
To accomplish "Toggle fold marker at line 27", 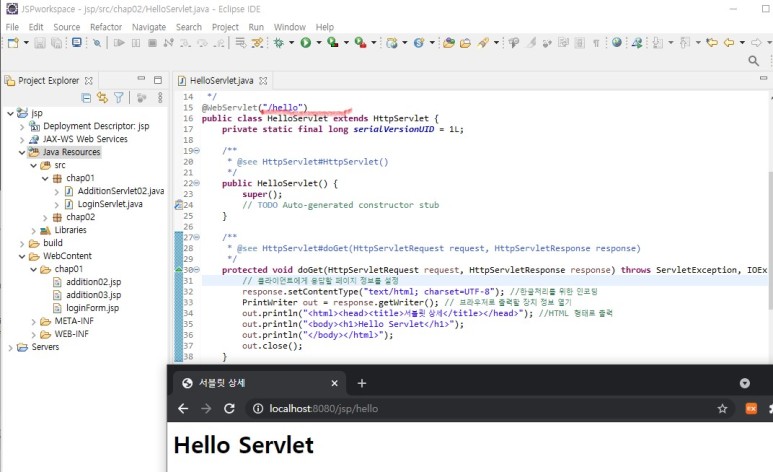I will click(197, 237).
